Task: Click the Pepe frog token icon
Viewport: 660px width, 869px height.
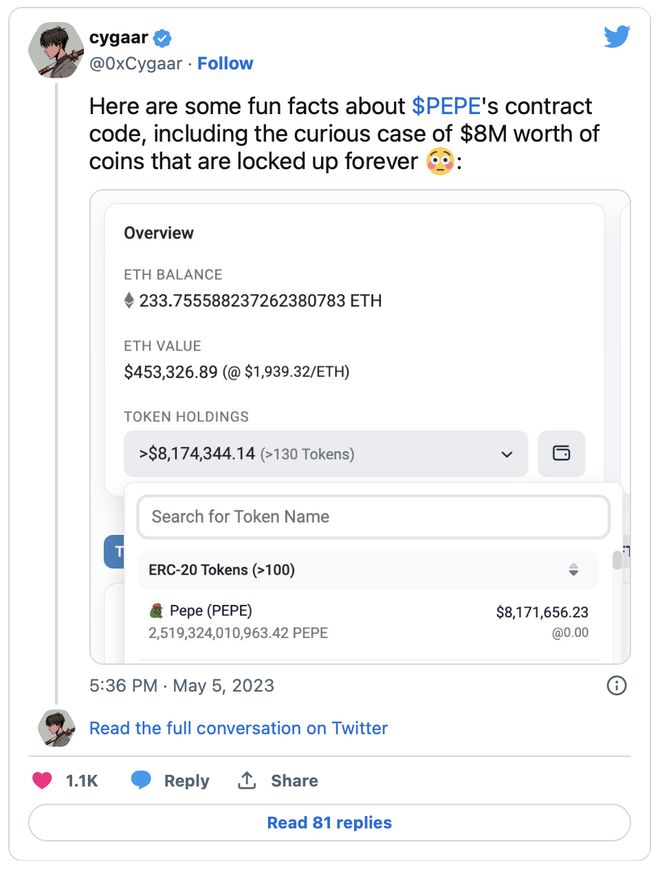Action: pos(157,611)
